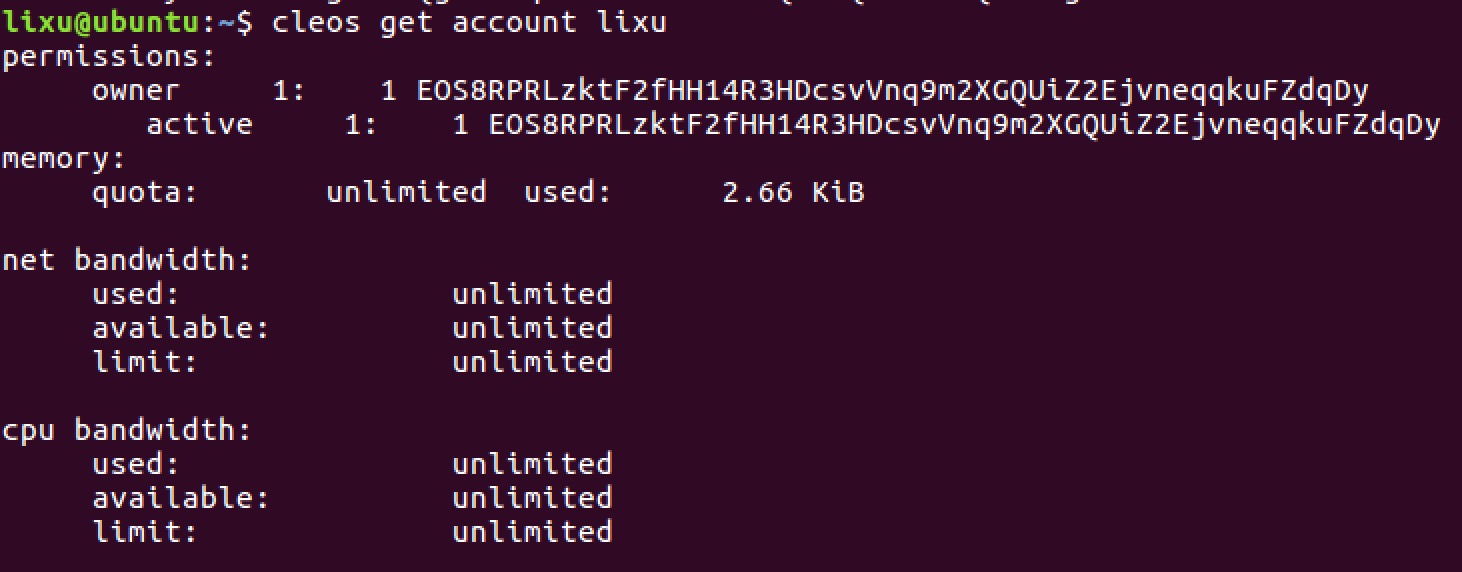Click the 'permissions:' heading
This screenshot has width=1462, height=572.
coord(108,58)
